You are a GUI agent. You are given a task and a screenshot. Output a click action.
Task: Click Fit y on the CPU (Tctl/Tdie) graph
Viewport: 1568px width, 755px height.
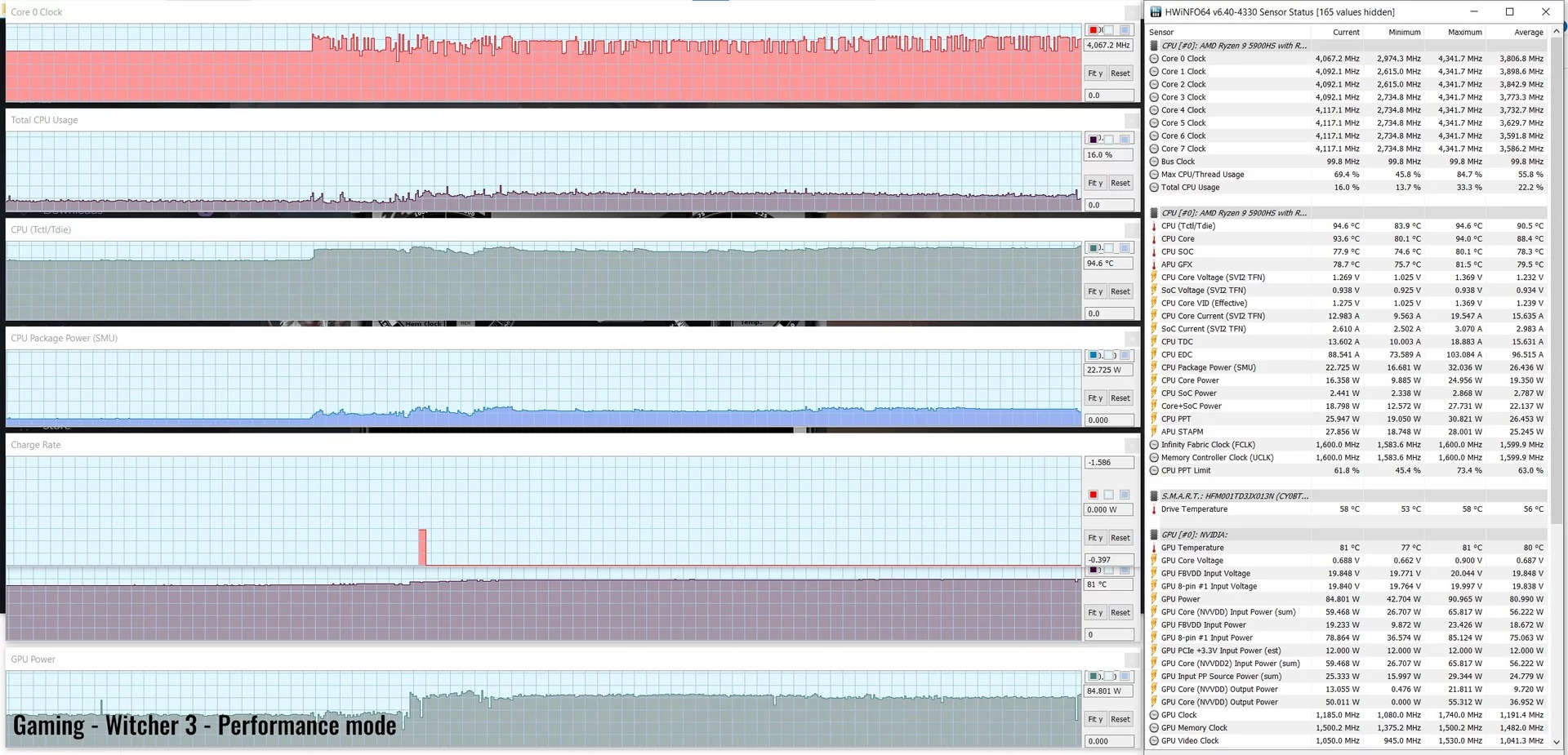1095,291
